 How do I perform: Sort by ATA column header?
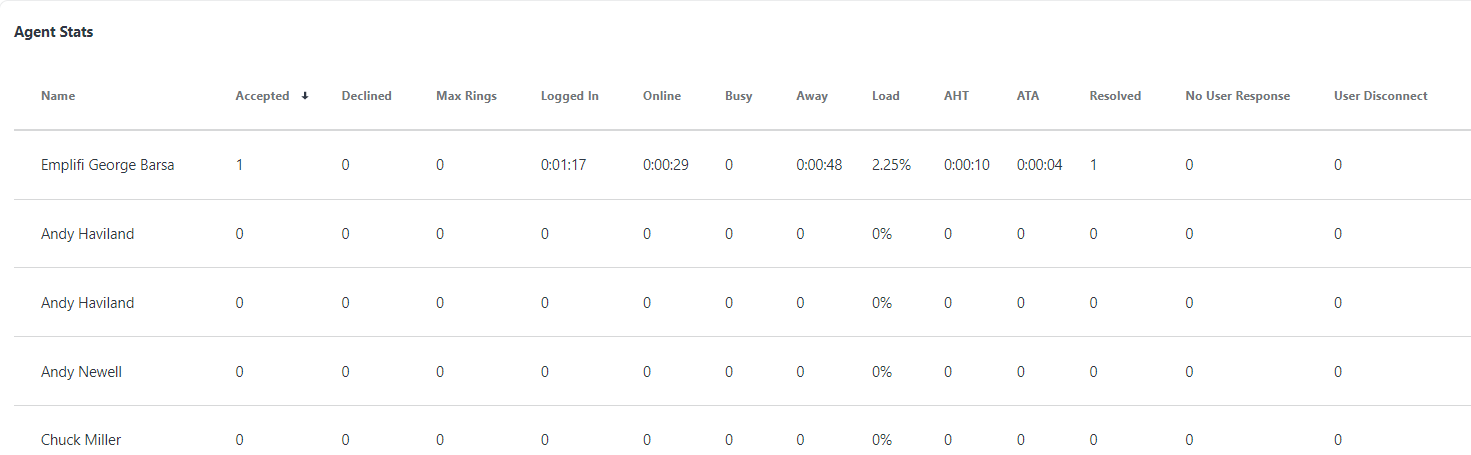click(1027, 96)
